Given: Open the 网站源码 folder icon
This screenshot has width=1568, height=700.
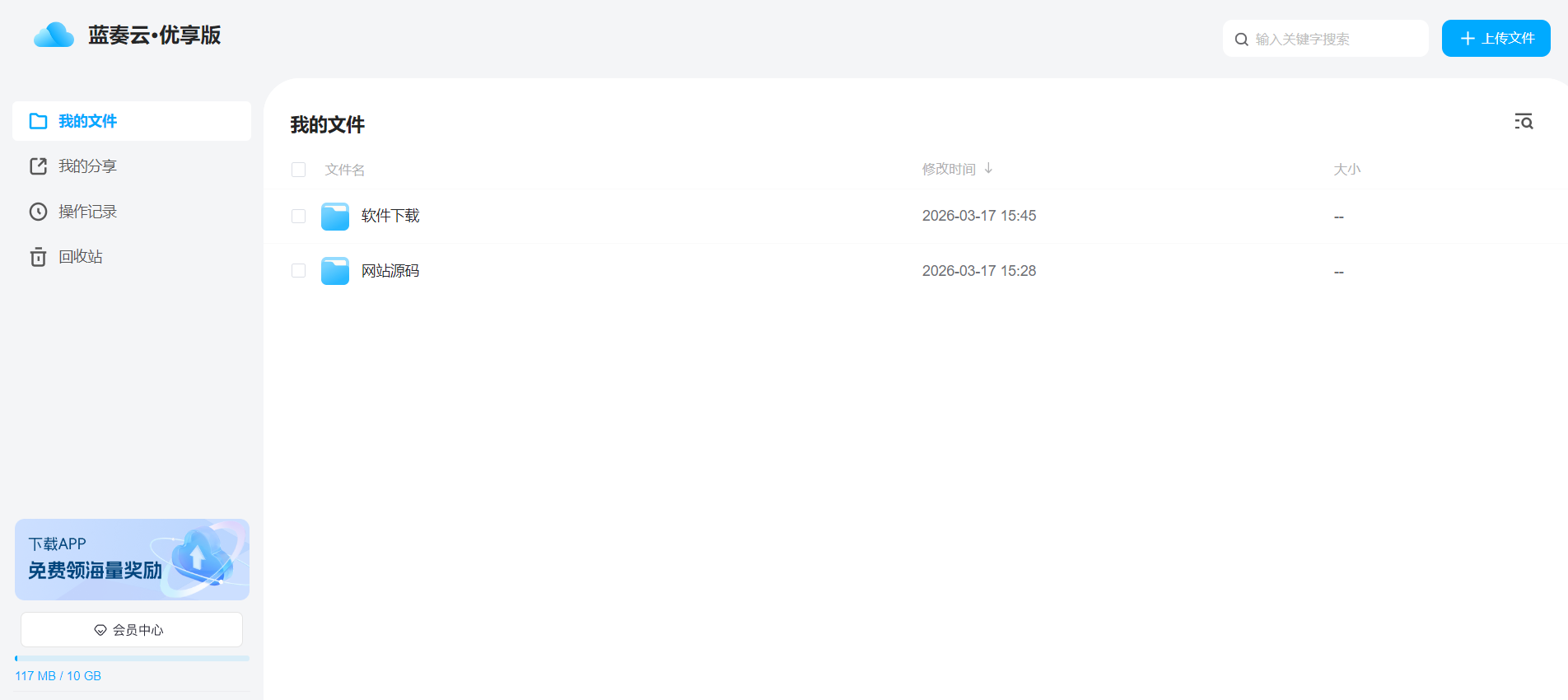Looking at the screenshot, I should point(335,271).
